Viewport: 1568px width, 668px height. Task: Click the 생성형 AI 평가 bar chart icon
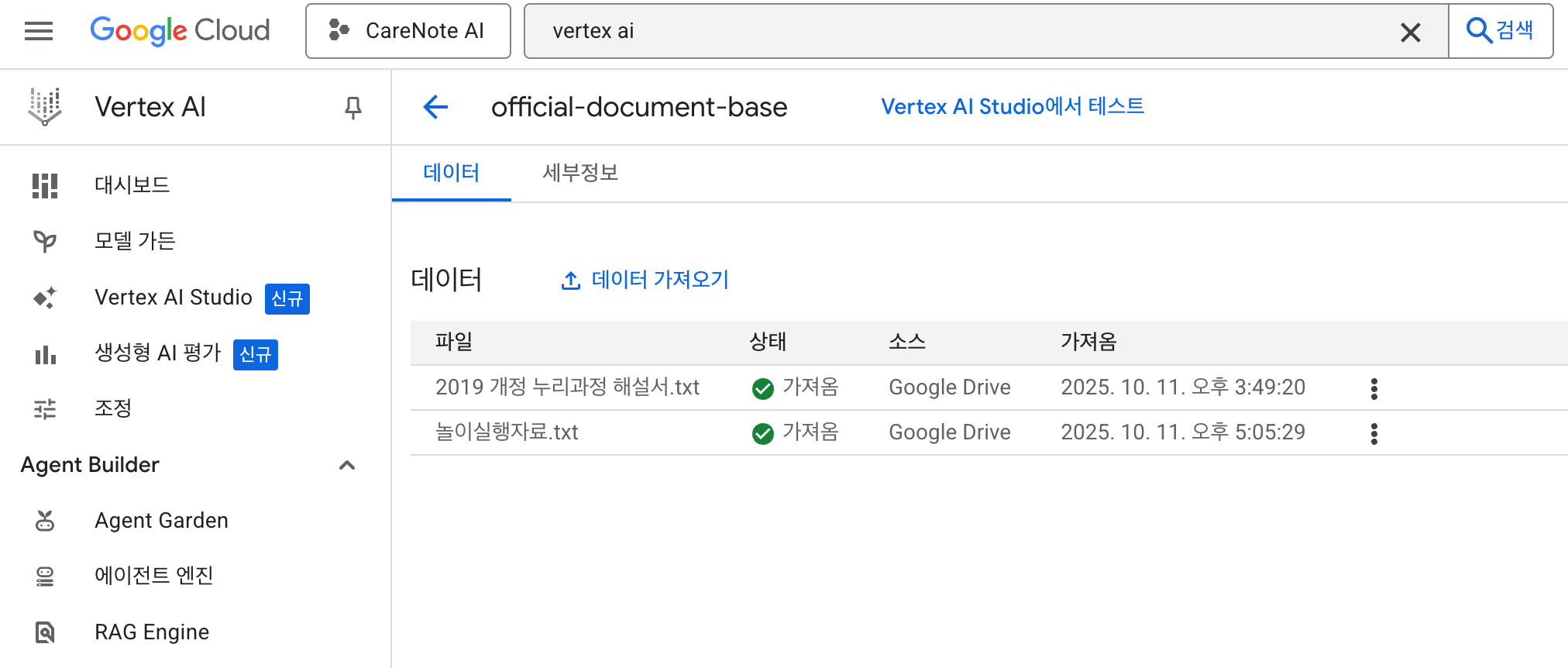(x=45, y=354)
